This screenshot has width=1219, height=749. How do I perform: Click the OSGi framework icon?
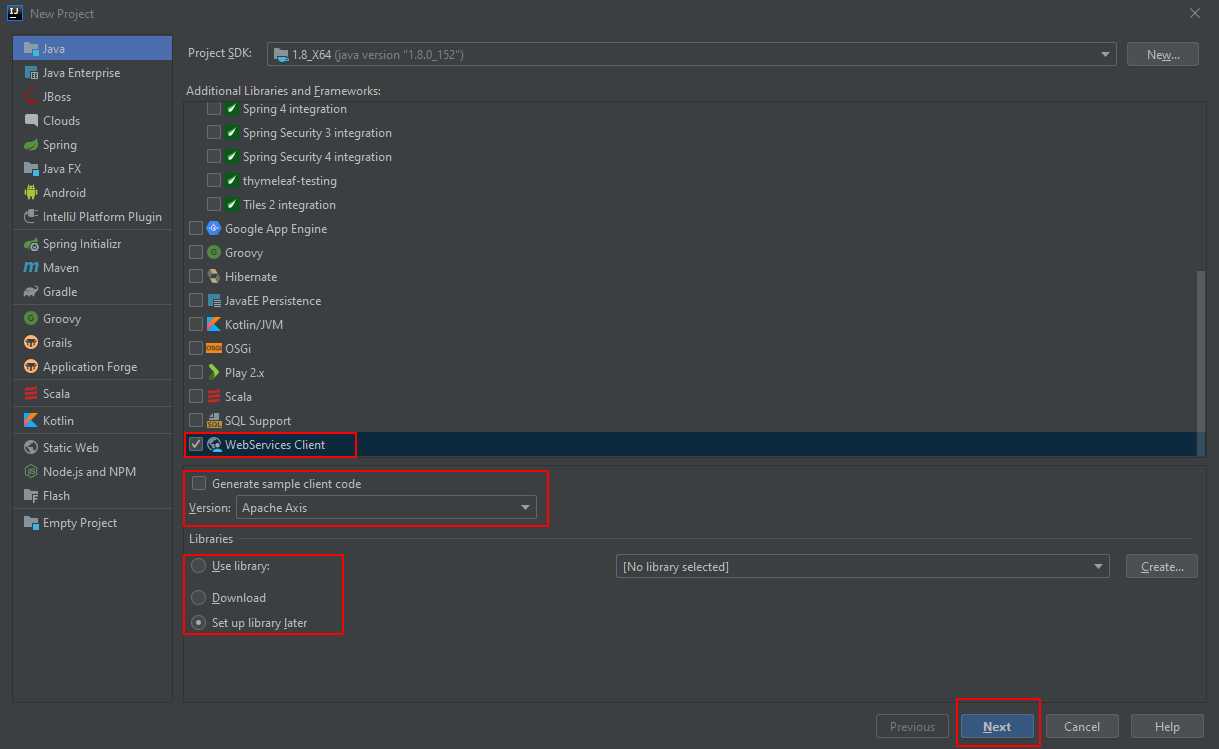tap(214, 348)
